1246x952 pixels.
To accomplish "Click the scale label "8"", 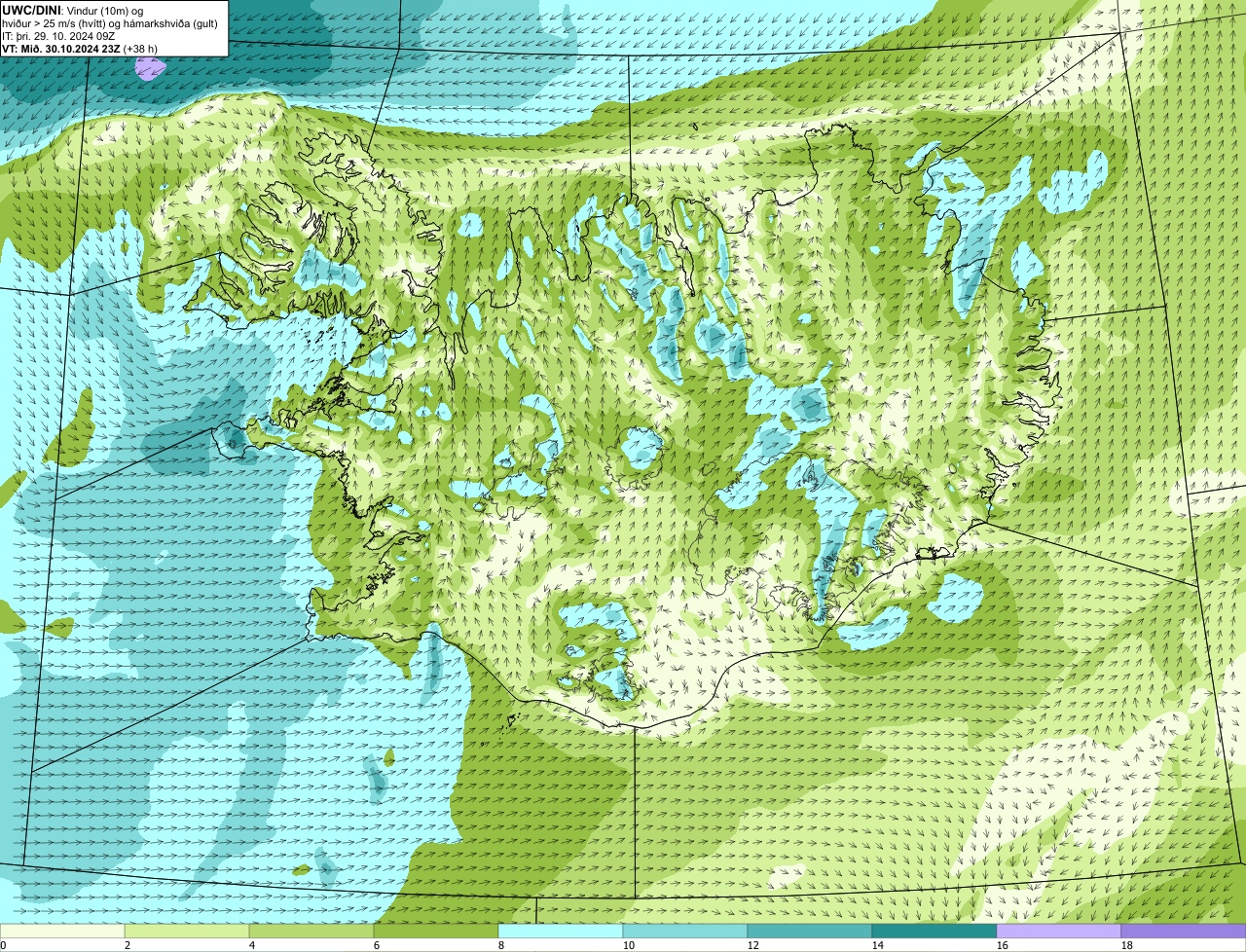I will 501,945.
